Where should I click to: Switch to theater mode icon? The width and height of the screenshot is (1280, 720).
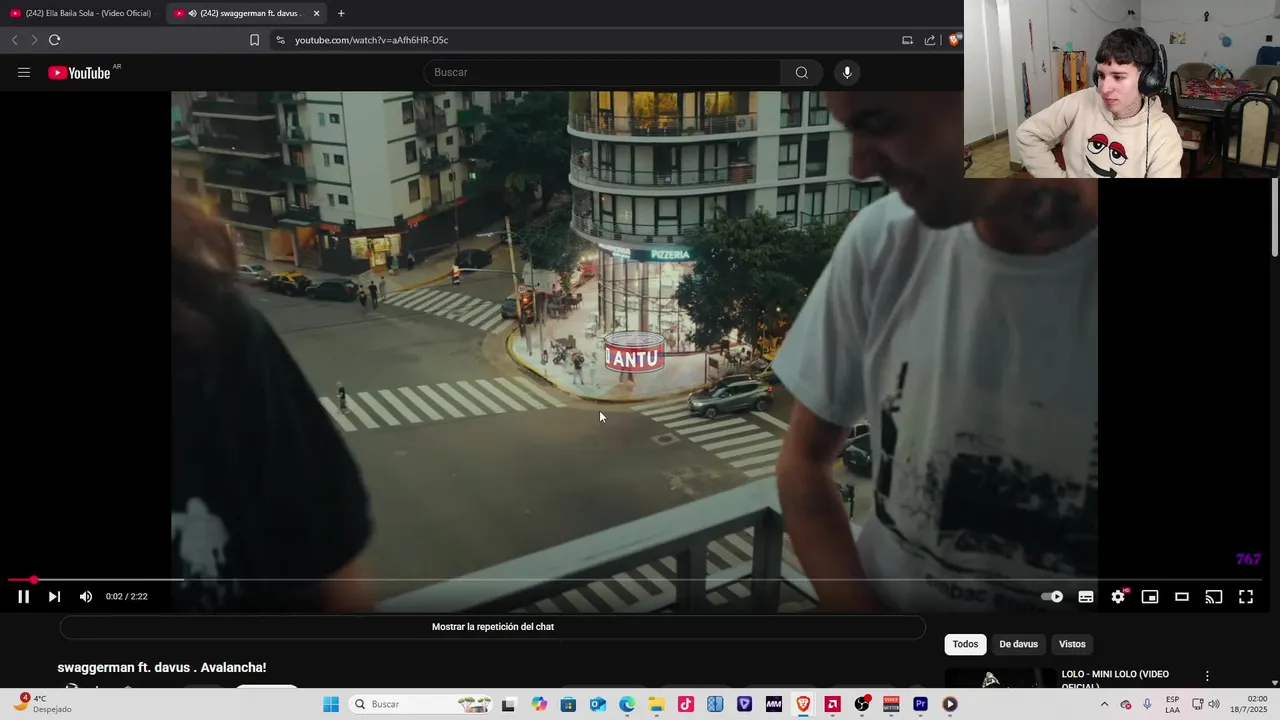tap(1182, 597)
